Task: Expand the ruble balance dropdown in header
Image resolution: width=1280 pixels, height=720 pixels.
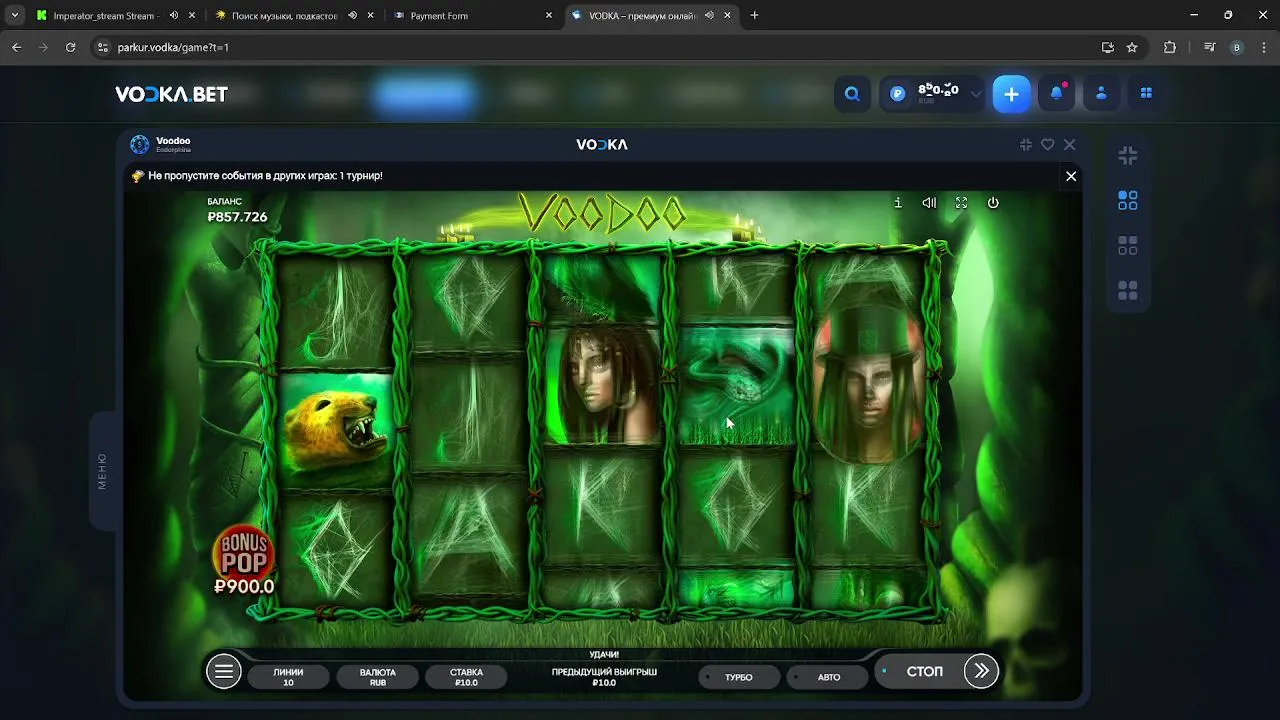Action: coord(976,93)
